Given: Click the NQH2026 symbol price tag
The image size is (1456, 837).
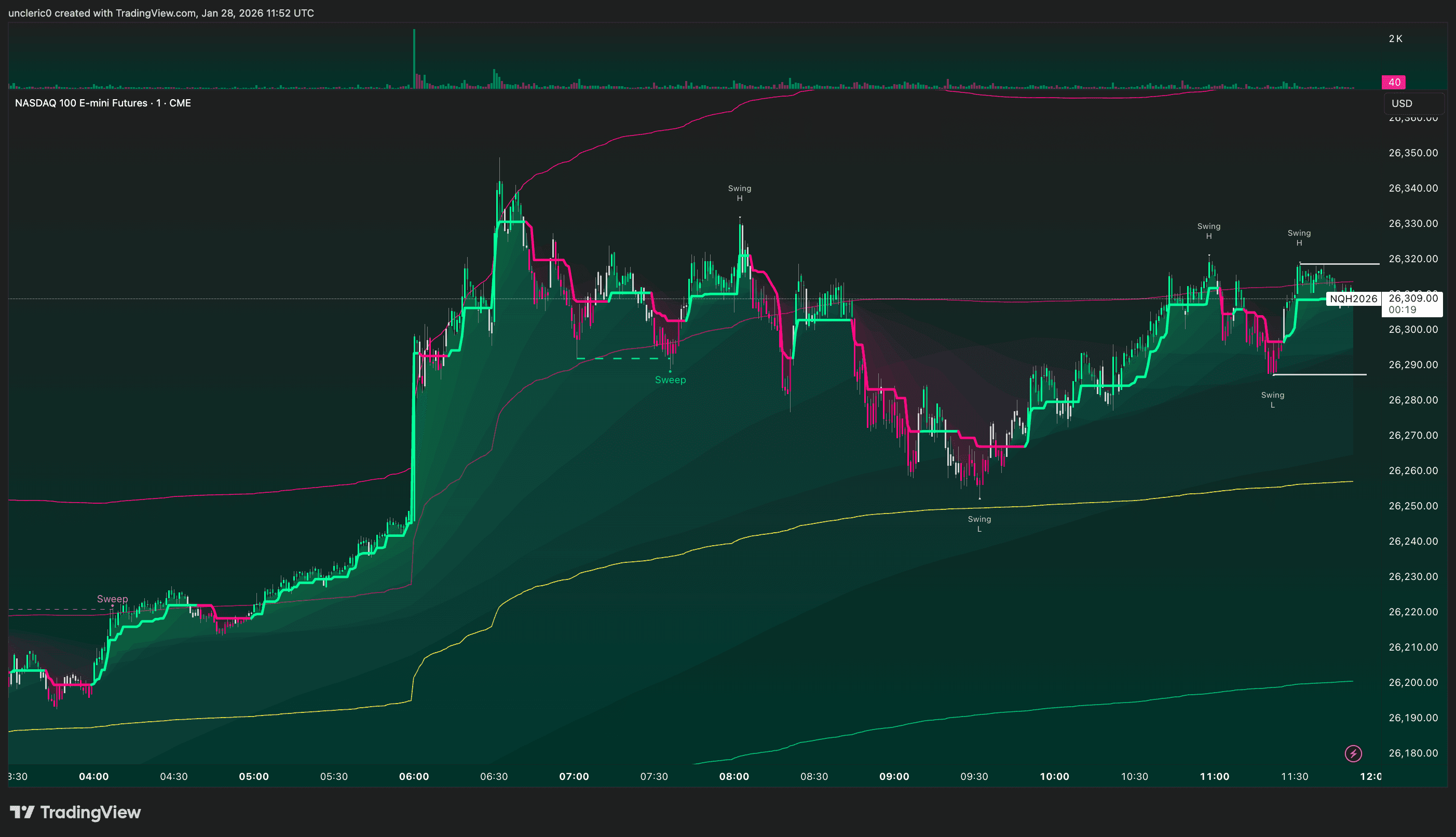Looking at the screenshot, I should tap(1353, 299).
